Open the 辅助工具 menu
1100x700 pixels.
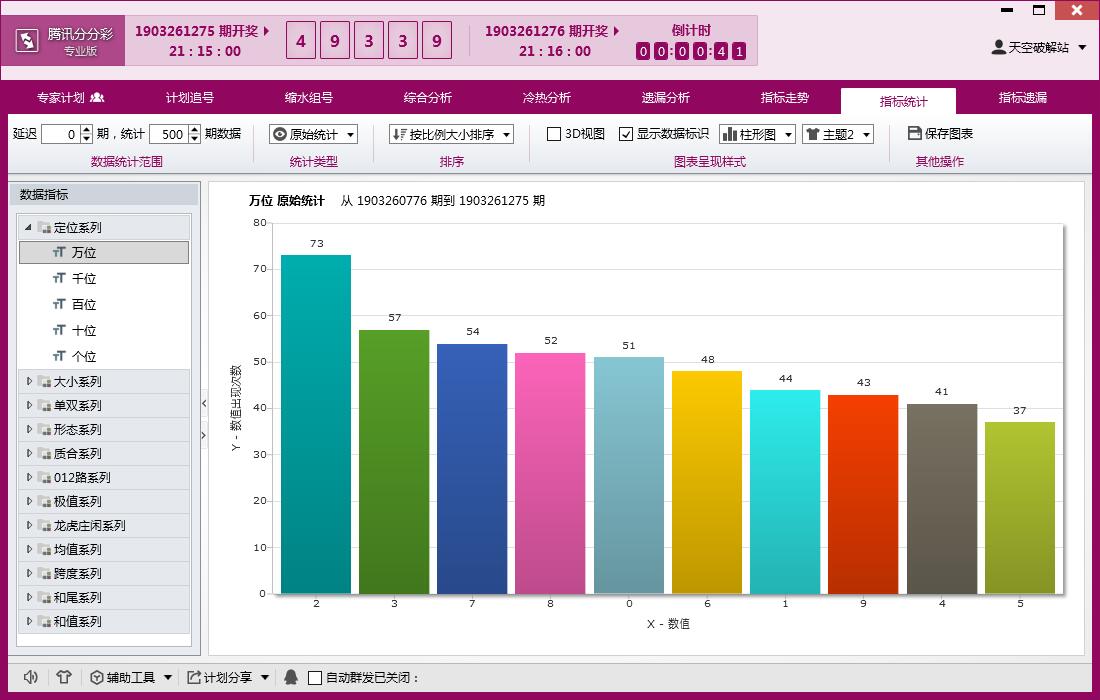[x=131, y=677]
